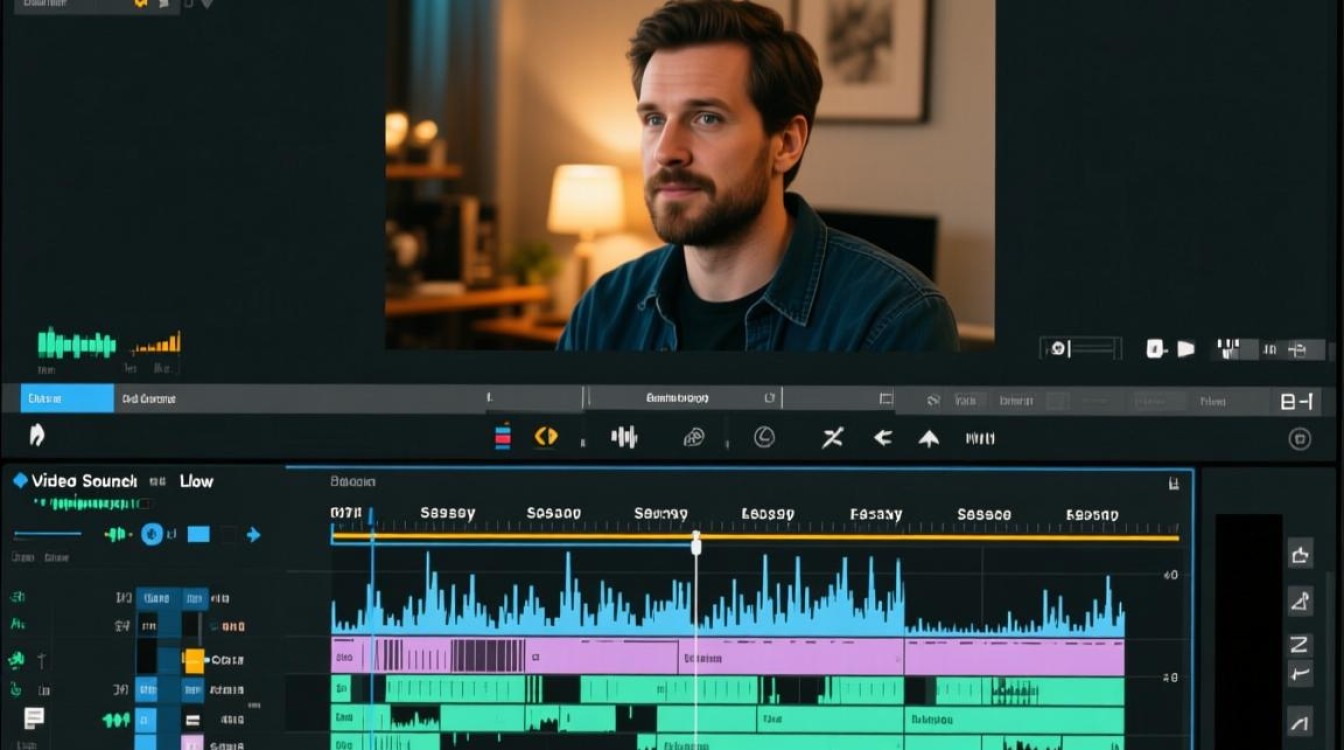This screenshot has width=1344, height=750.
Task: Click the flame icon in the toolbar
Action: click(x=37, y=435)
